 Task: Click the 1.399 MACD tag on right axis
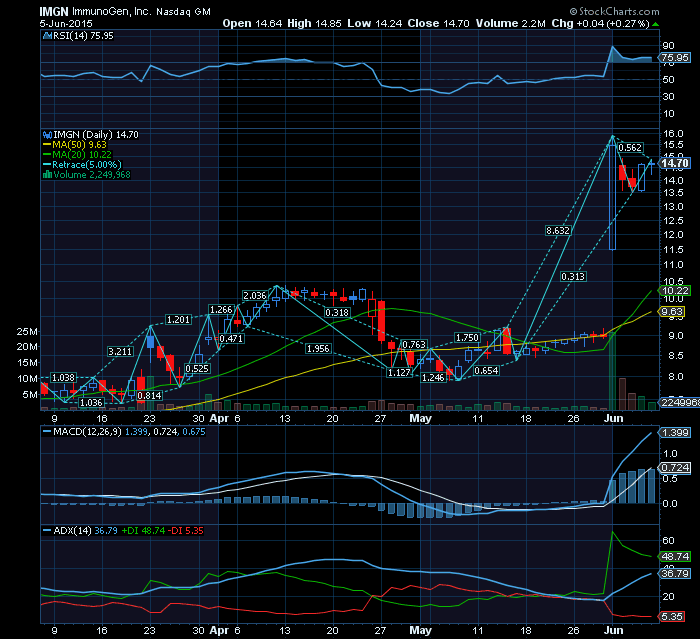click(x=675, y=433)
